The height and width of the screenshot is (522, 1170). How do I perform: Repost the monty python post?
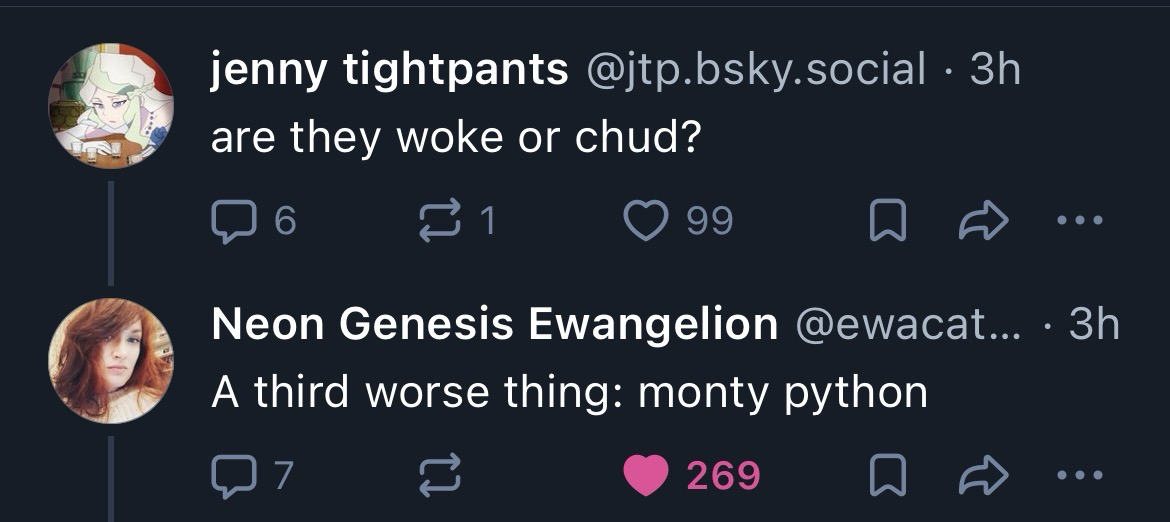pyautogui.click(x=441, y=476)
